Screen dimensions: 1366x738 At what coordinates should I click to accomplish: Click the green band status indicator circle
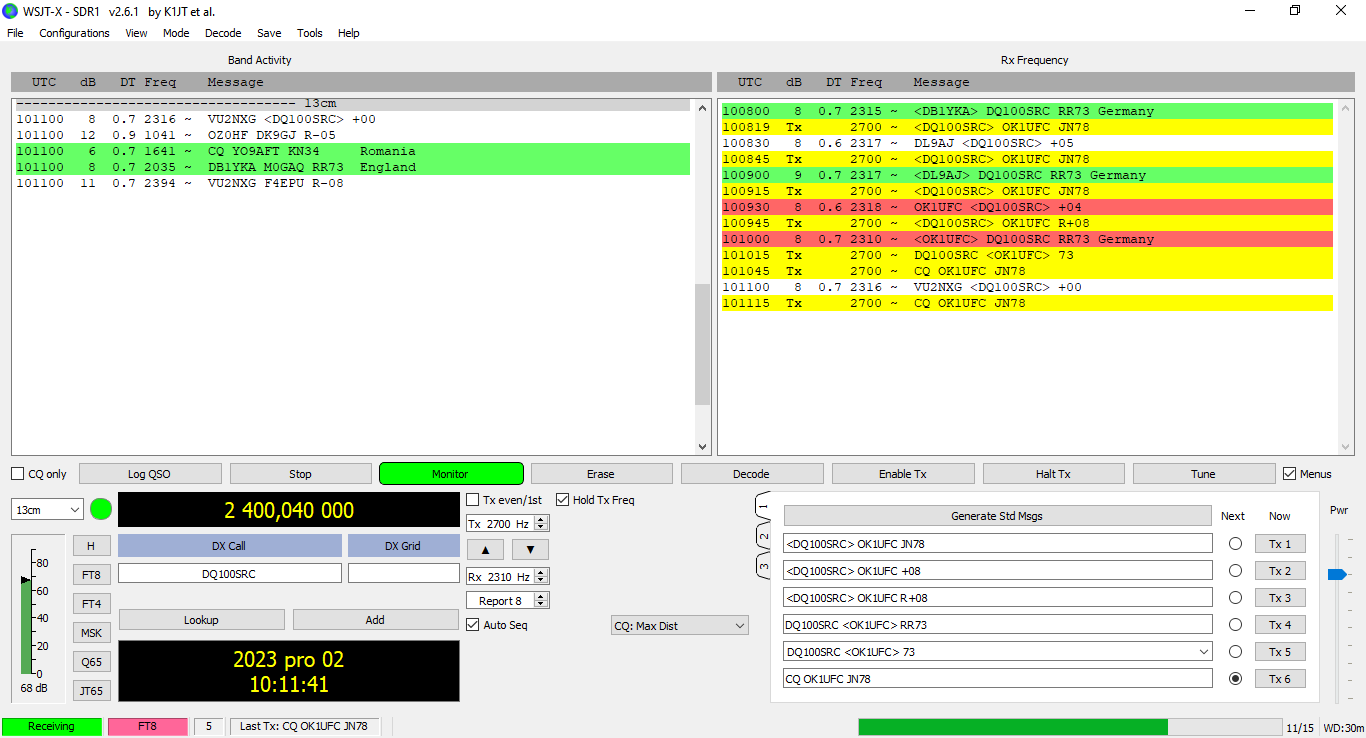tap(101, 509)
